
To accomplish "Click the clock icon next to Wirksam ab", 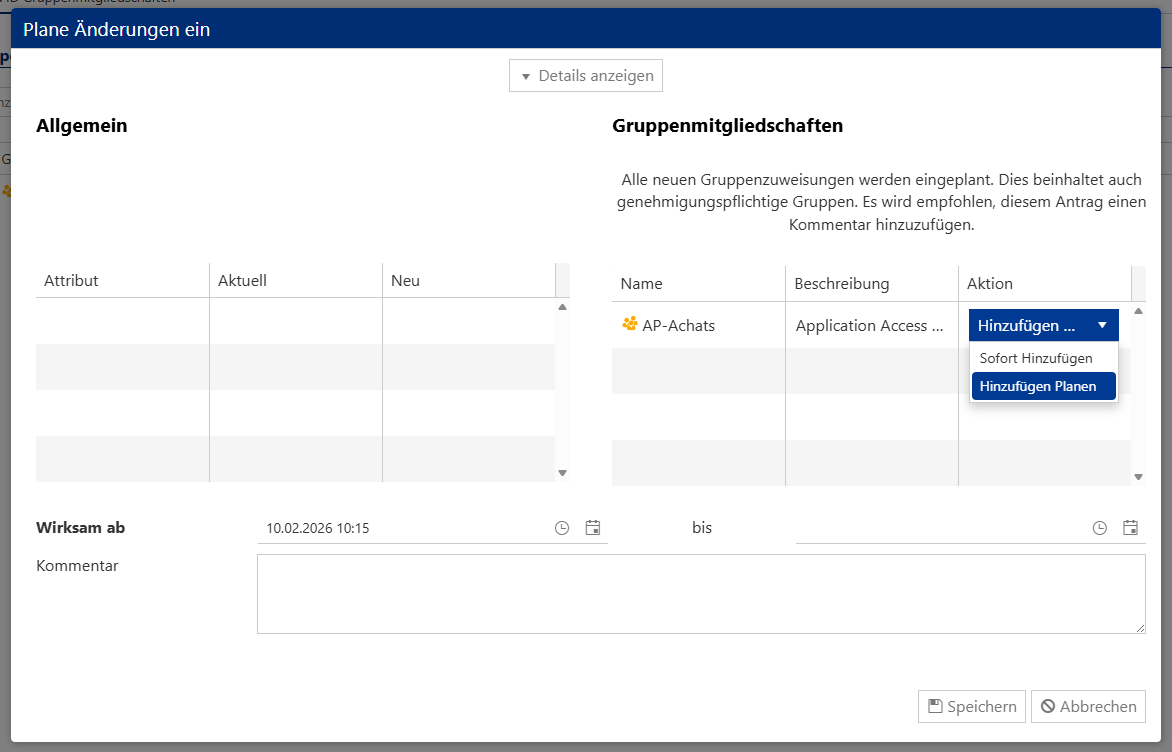I will (561, 528).
